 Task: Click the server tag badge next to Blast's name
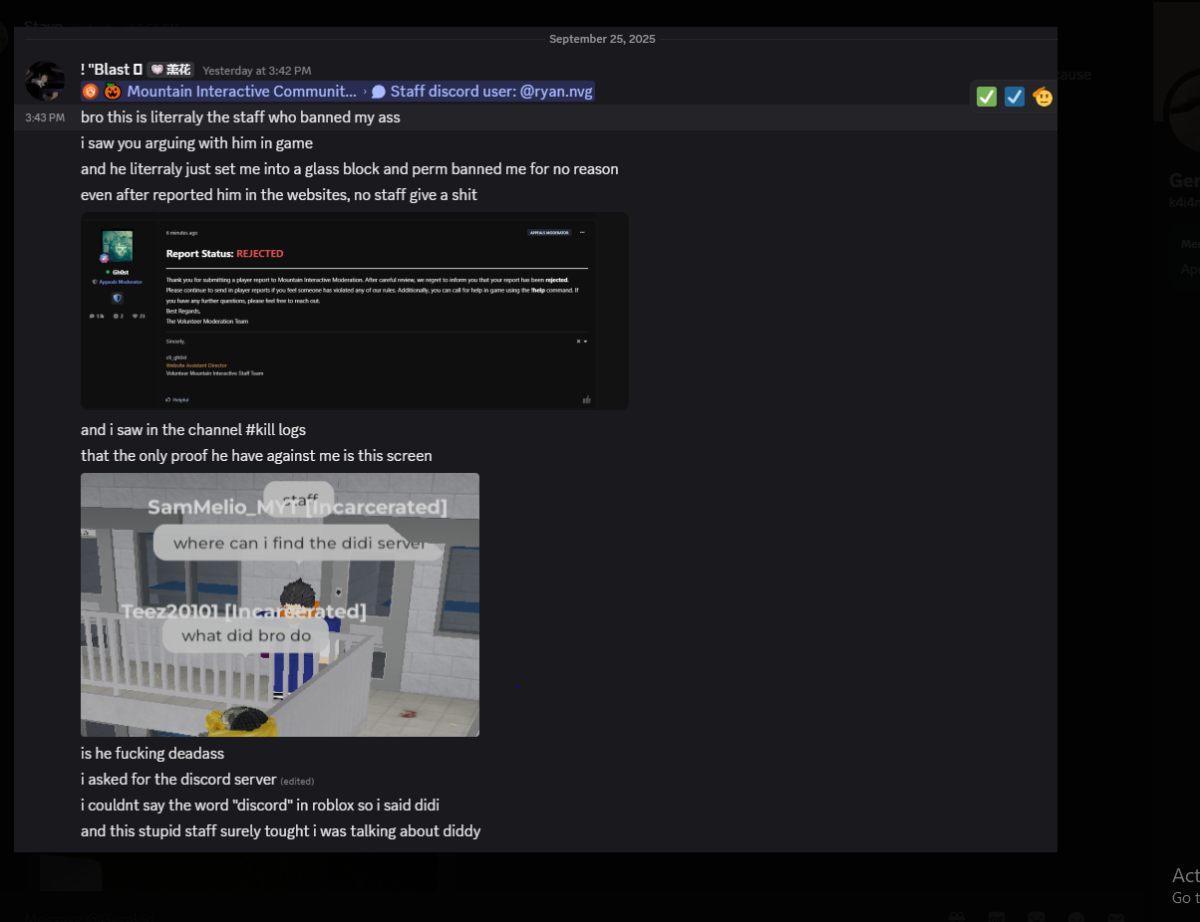coord(170,70)
